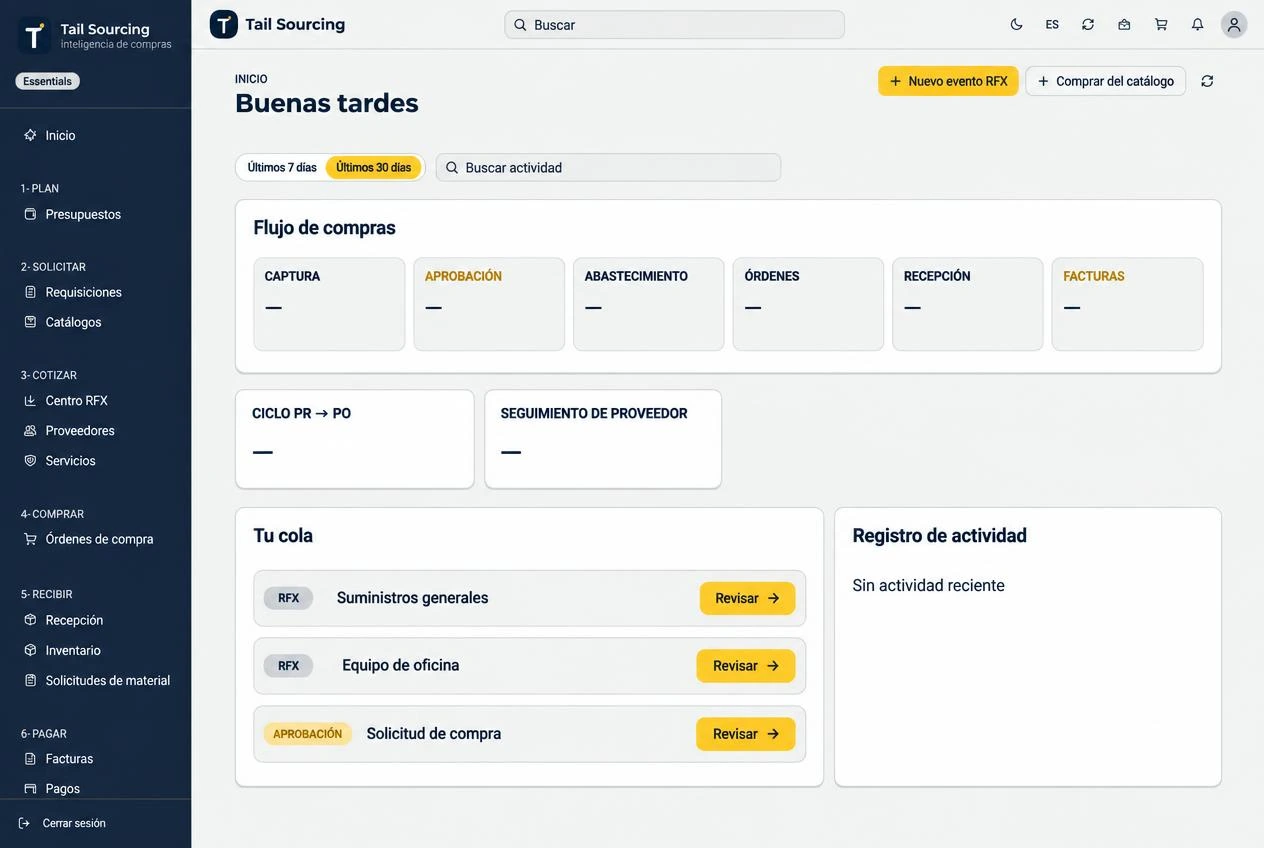Open notifications bell icon
The width and height of the screenshot is (1264, 848).
tap(1197, 25)
